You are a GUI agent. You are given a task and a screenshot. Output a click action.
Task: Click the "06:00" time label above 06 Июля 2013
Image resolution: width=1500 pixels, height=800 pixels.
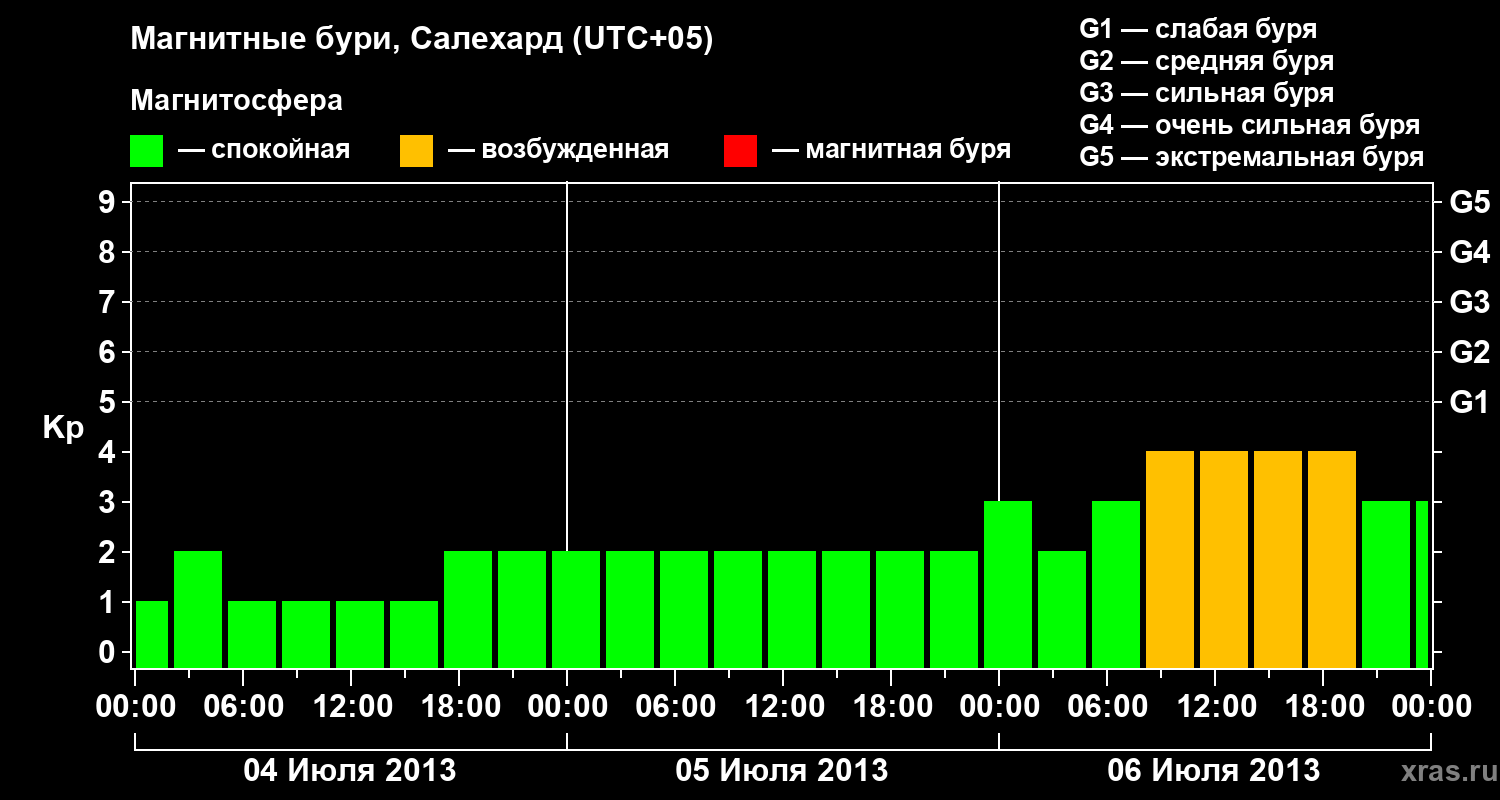pyautogui.click(x=1108, y=707)
